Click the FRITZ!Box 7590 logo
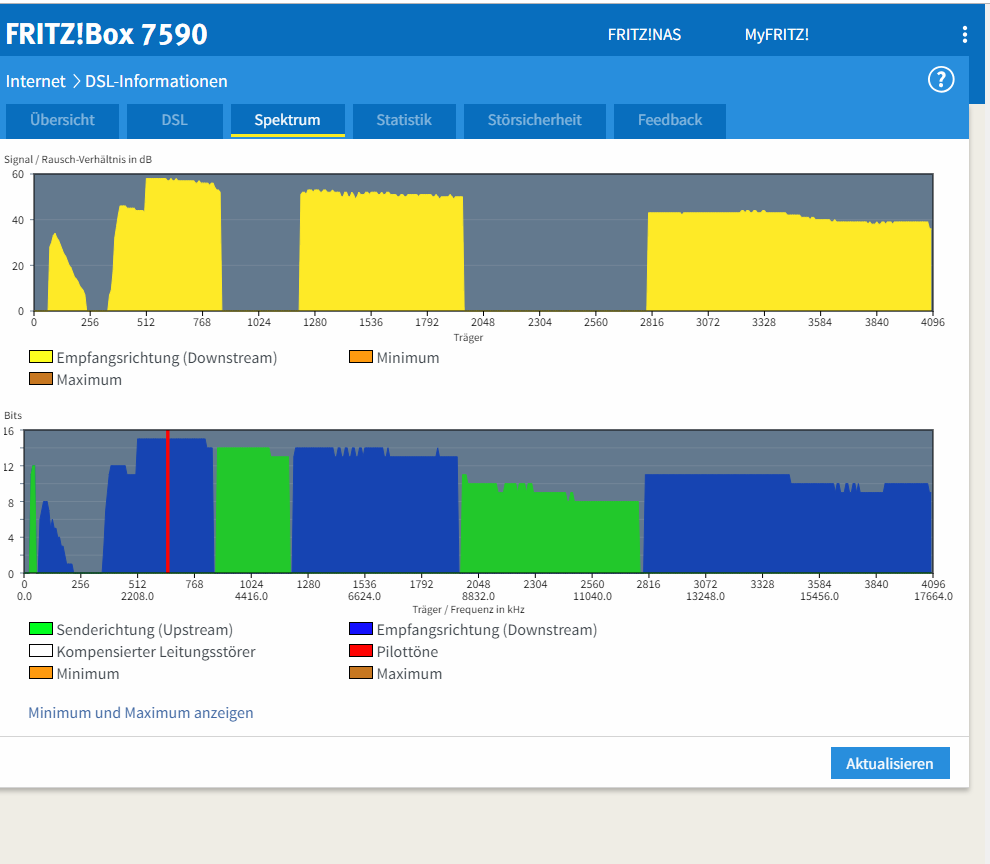 pos(106,34)
